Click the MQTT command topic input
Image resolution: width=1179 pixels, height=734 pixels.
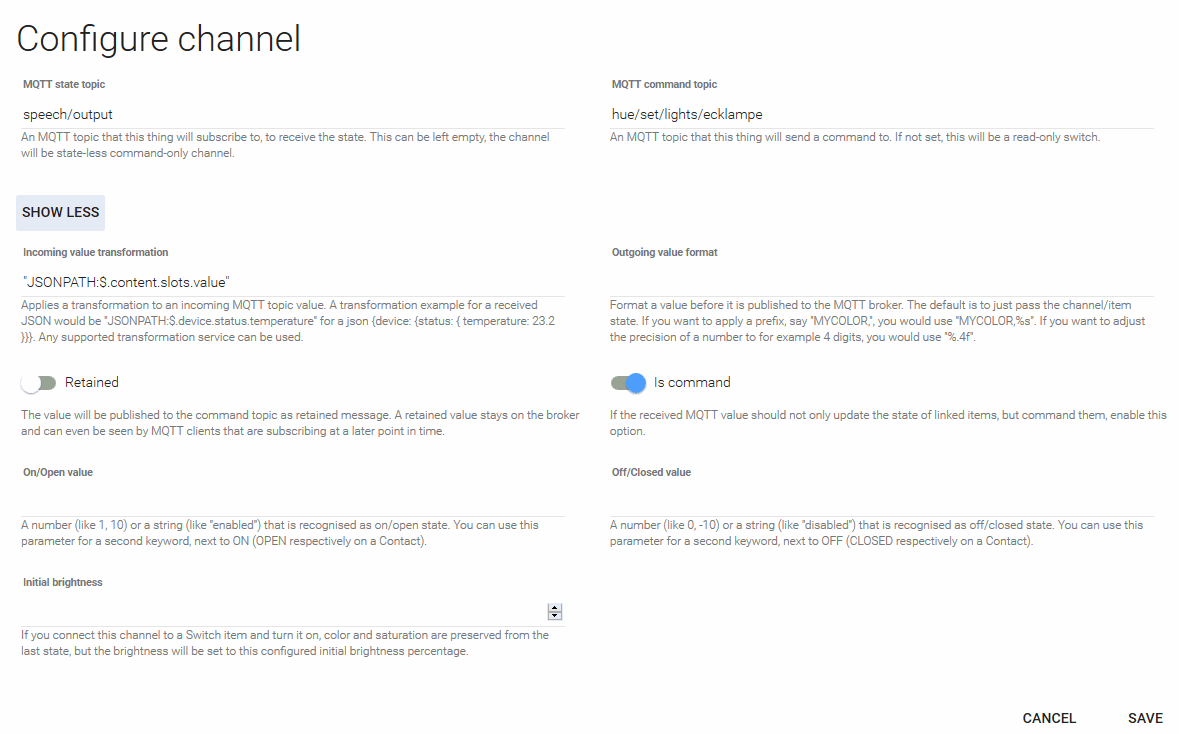tap(882, 115)
